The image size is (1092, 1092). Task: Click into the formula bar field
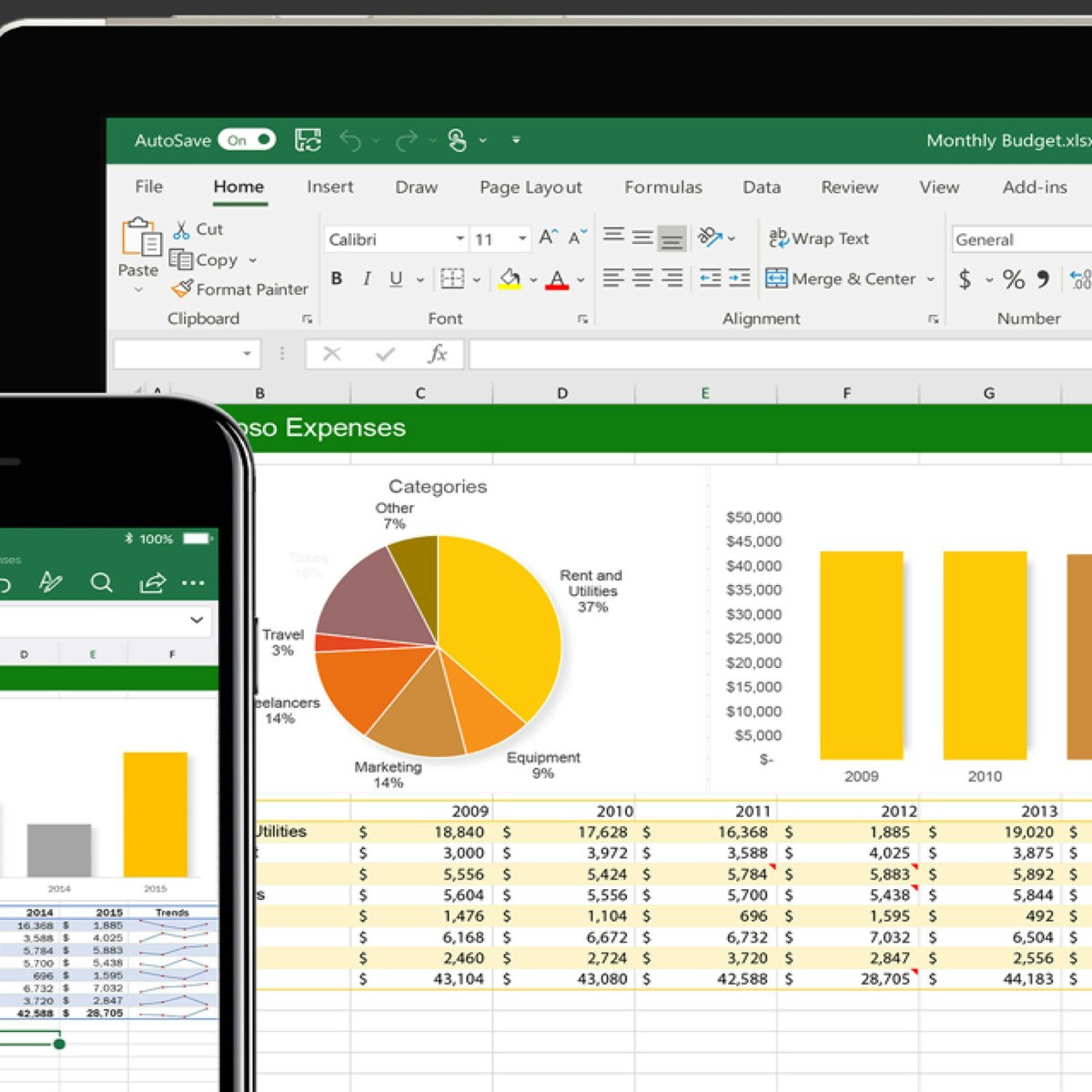coord(780,354)
